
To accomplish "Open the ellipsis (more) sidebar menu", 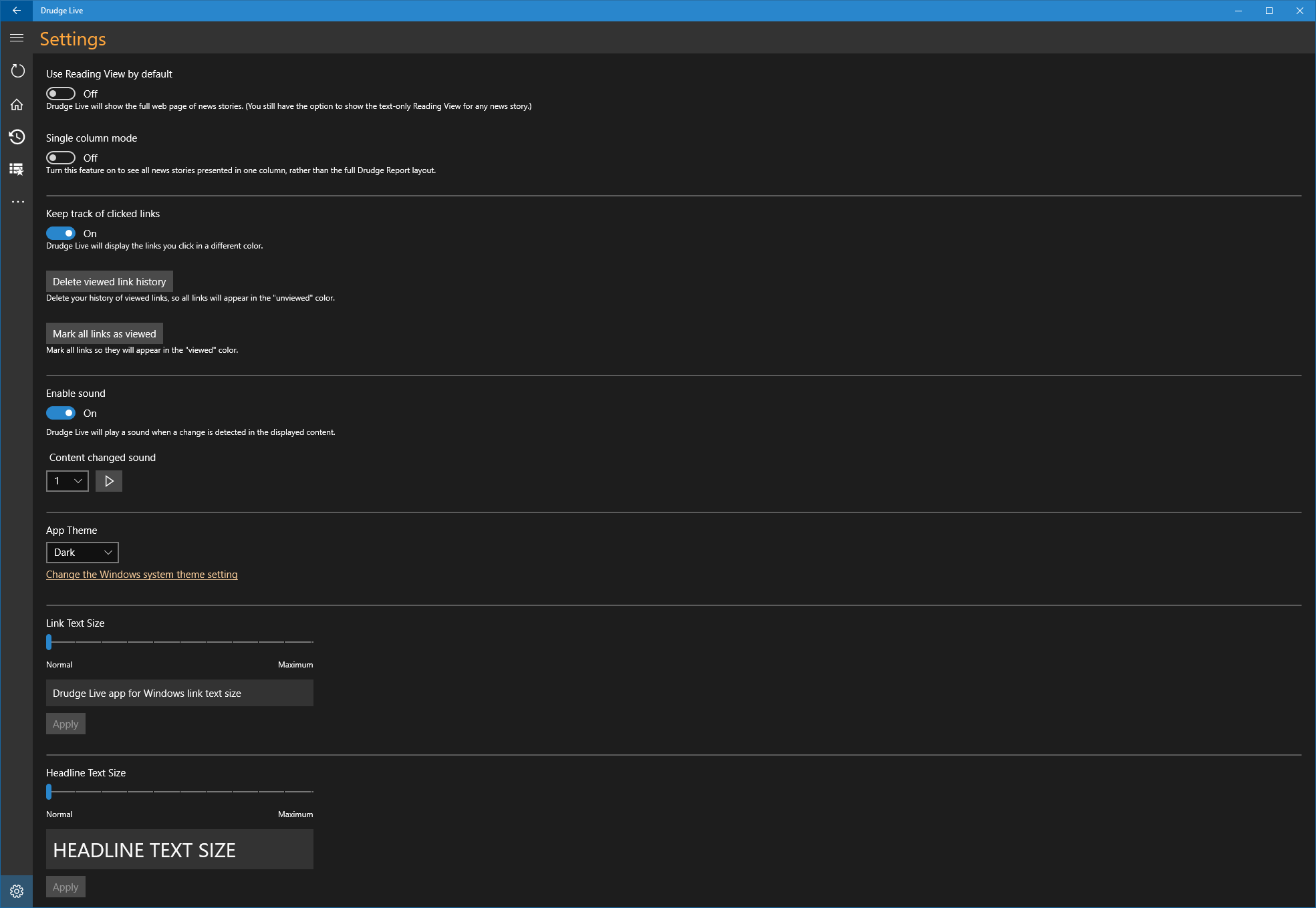I will [17, 201].
